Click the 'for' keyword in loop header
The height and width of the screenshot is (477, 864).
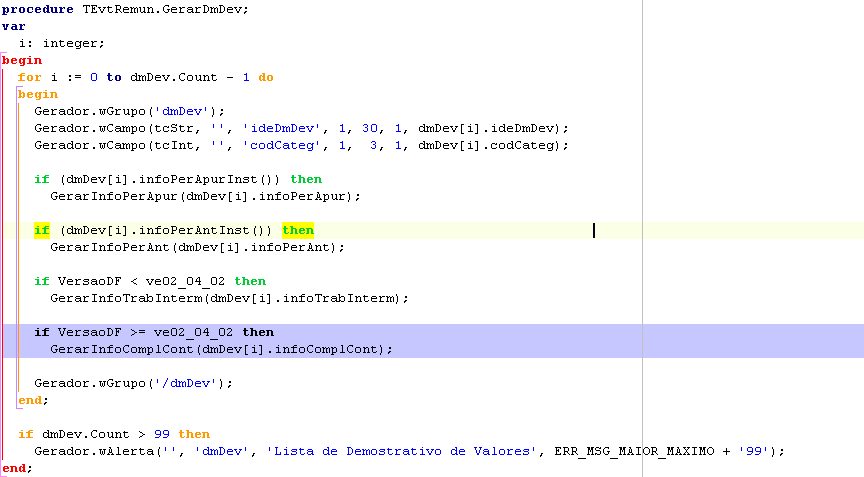coord(30,78)
